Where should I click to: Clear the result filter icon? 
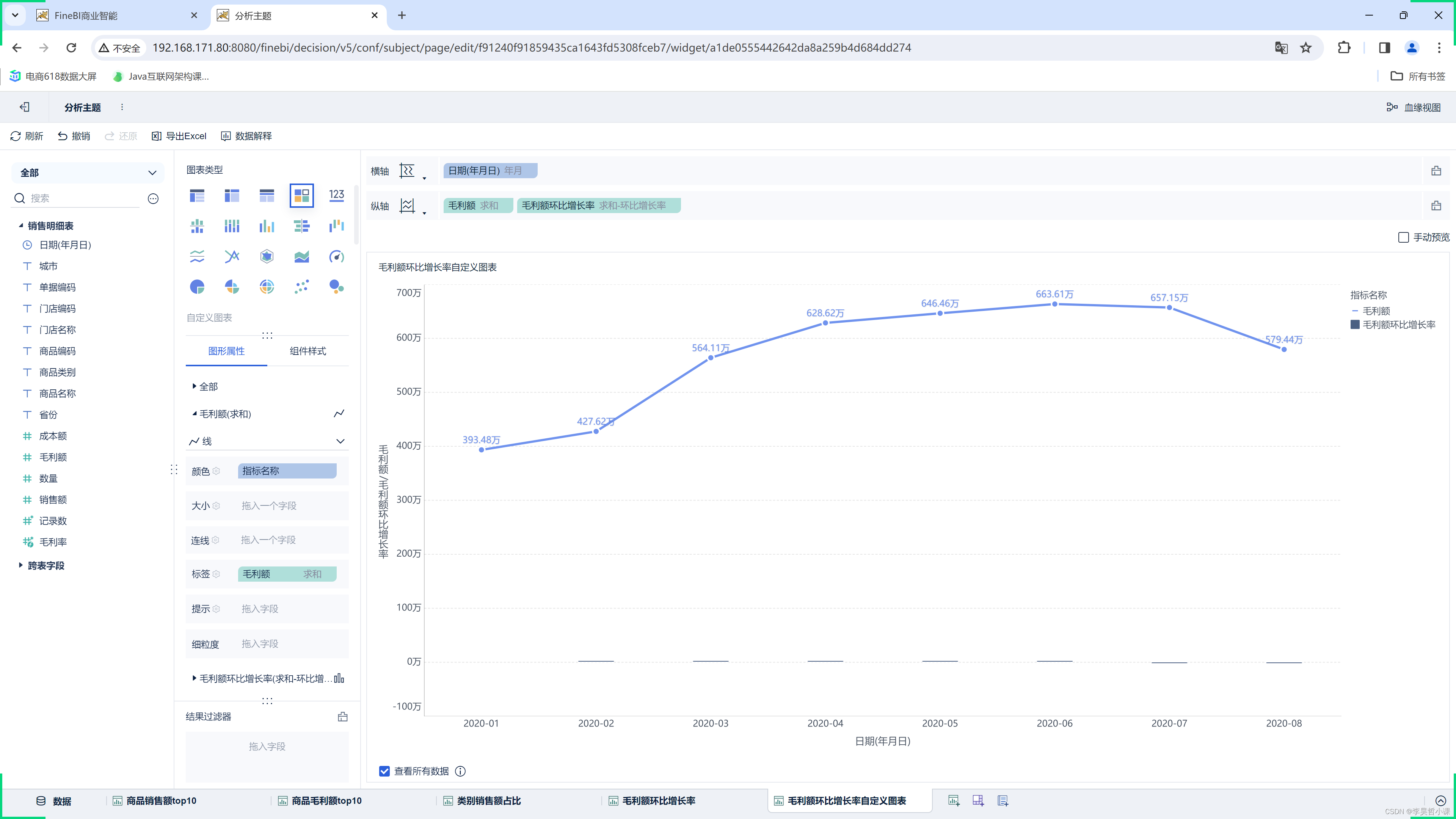point(342,717)
